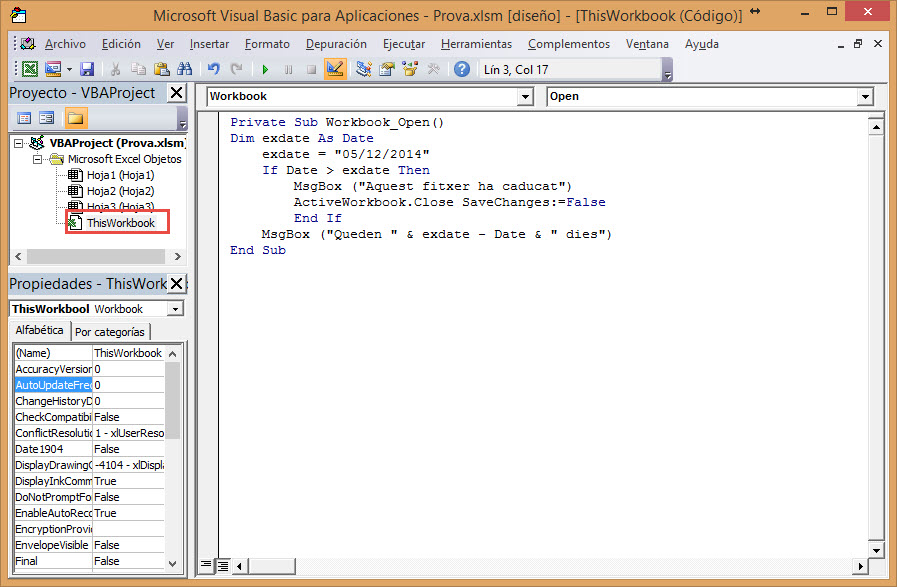The width and height of the screenshot is (897, 587).
Task: Click View Code icon in Project panel
Action: (x=24, y=118)
